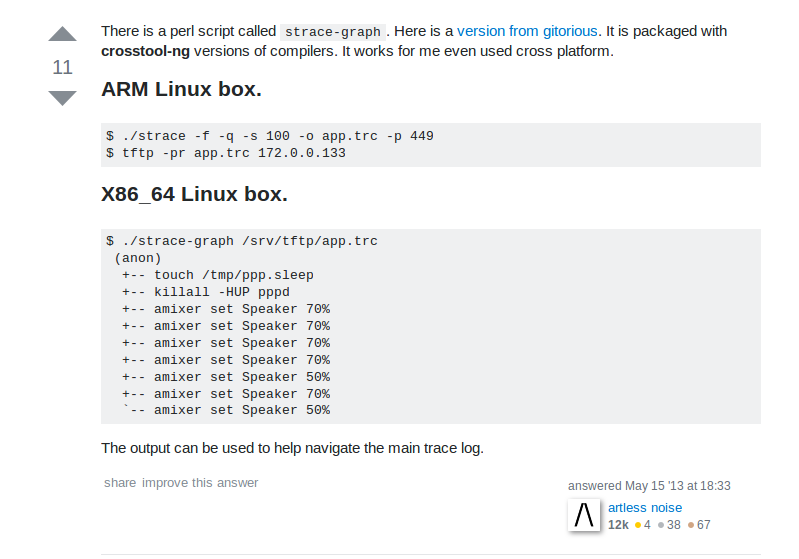The width and height of the screenshot is (799, 559).
Task: Click improve this answer
Action: tap(200, 483)
